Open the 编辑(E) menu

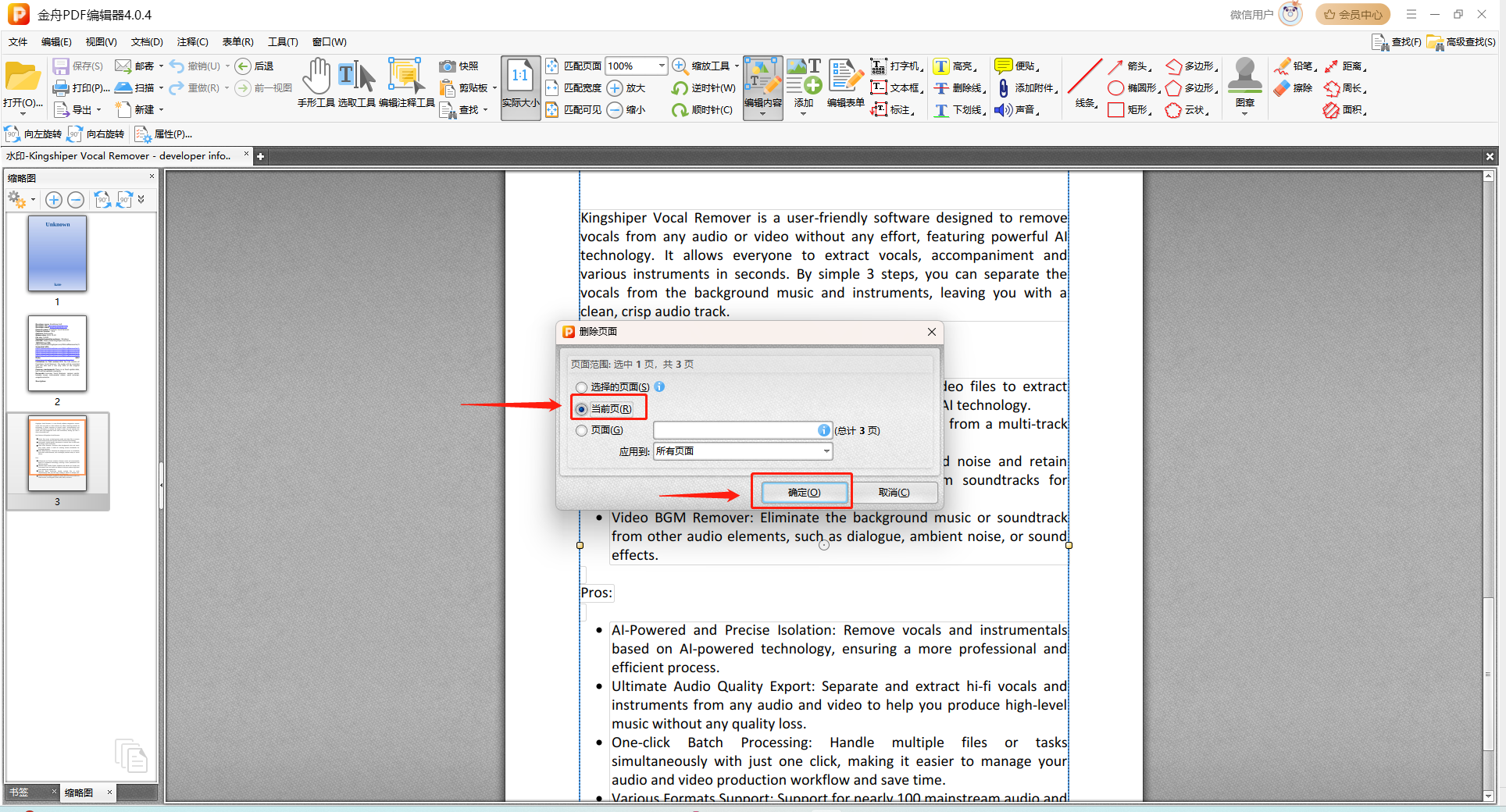pos(56,42)
